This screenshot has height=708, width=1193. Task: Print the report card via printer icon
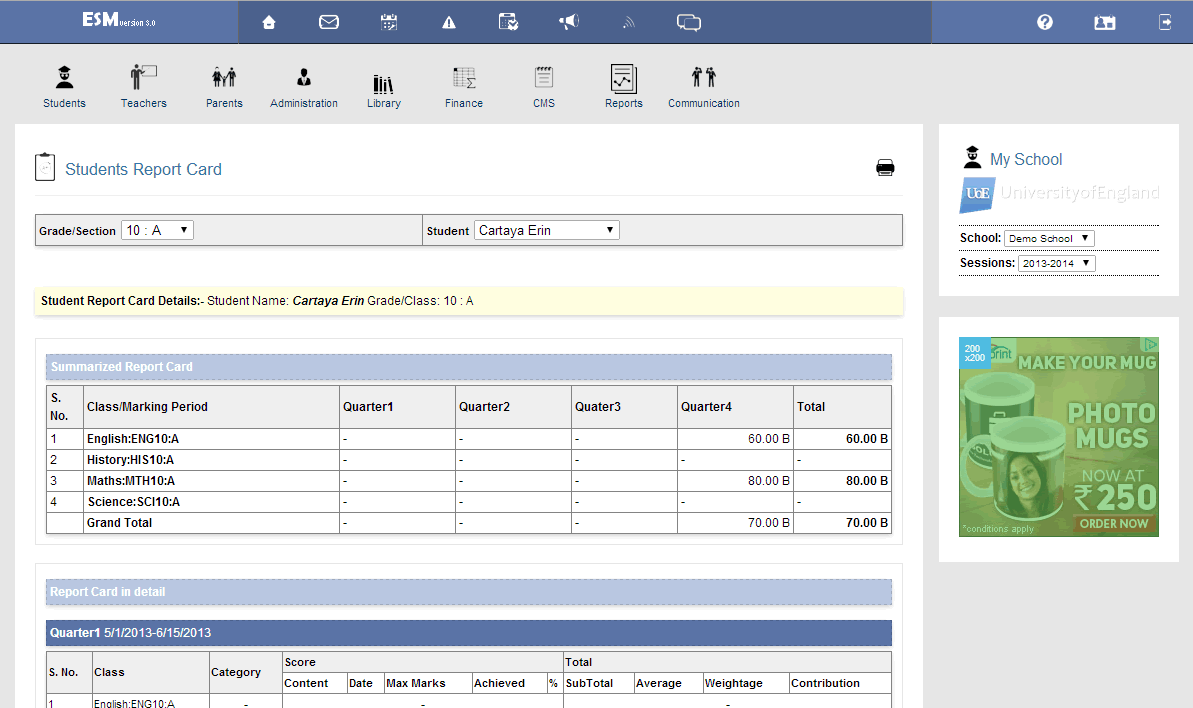(885, 167)
